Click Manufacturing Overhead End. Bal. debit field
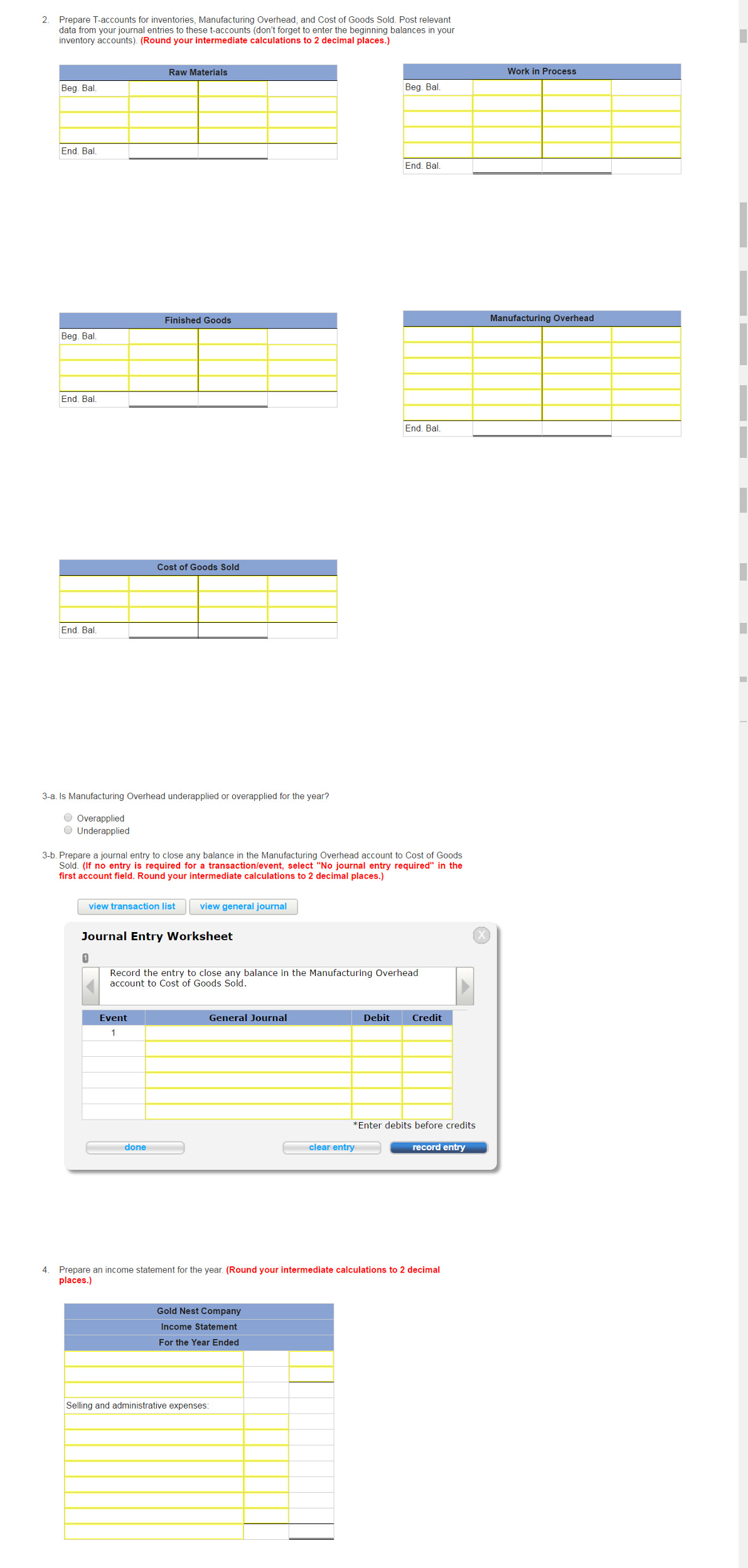 pos(507,428)
